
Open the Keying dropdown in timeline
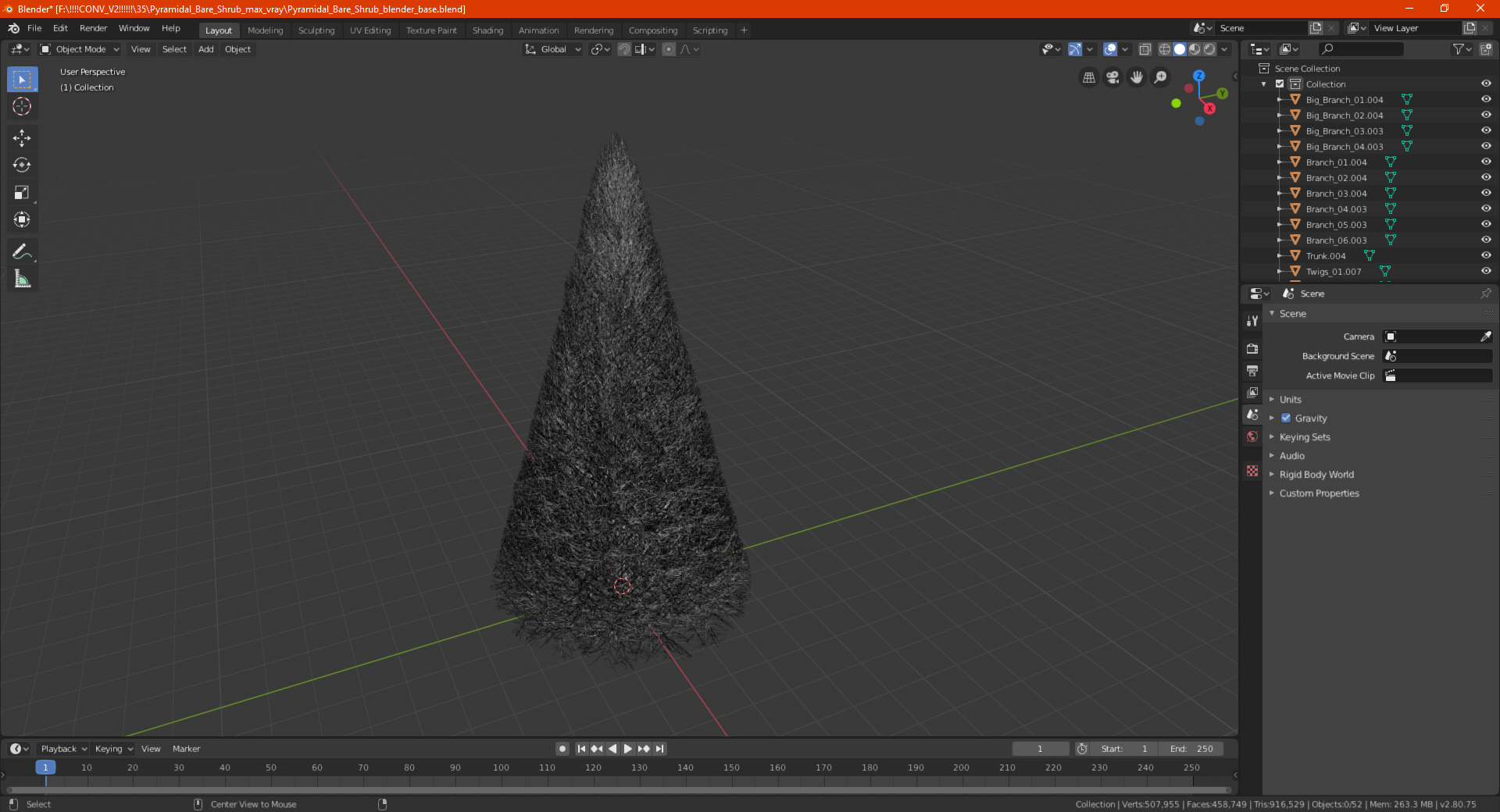pyautogui.click(x=113, y=749)
